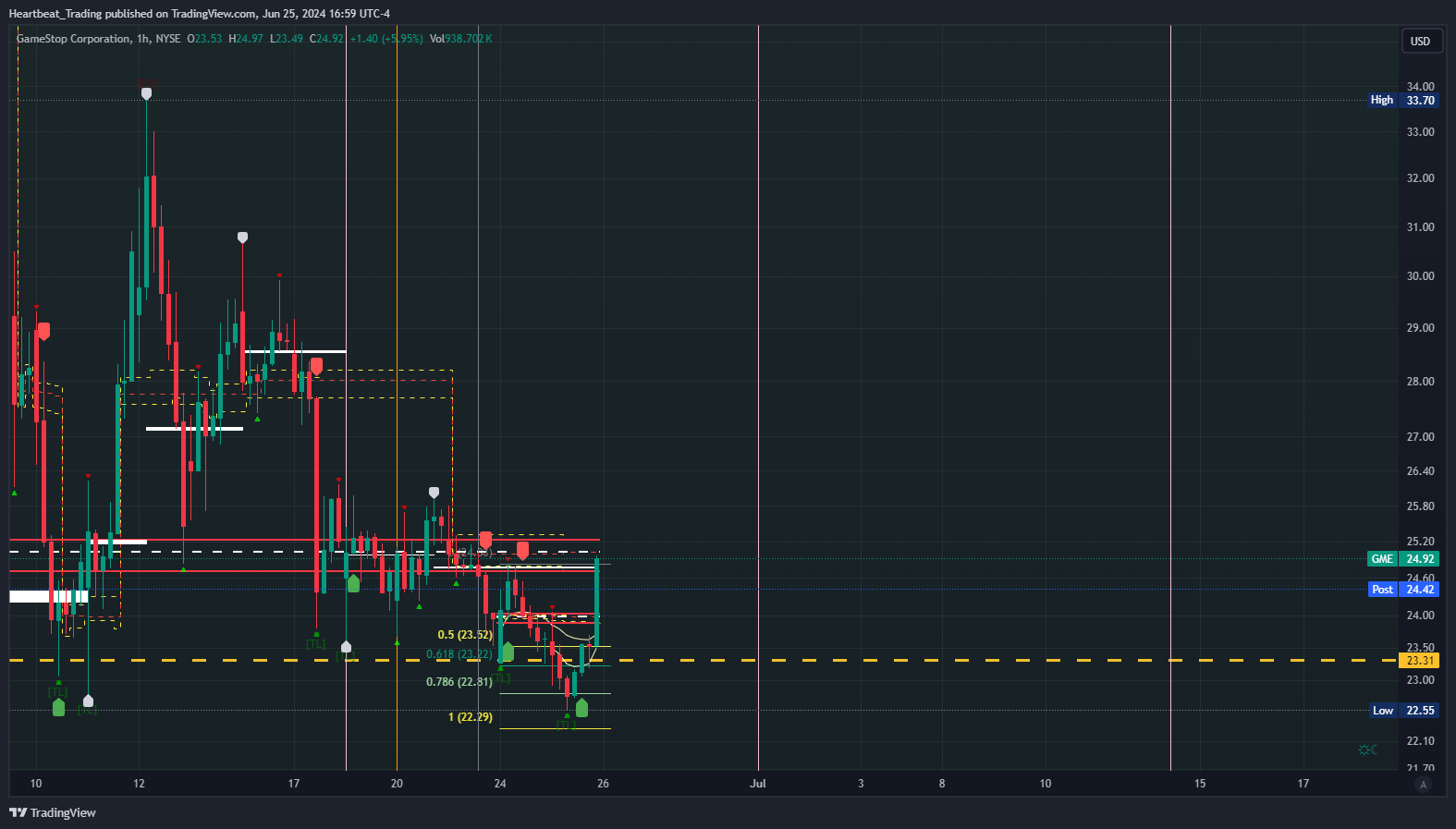This screenshot has height=829, width=1456.
Task: Click the green marker at the 22.55 low
Action: click(581, 708)
